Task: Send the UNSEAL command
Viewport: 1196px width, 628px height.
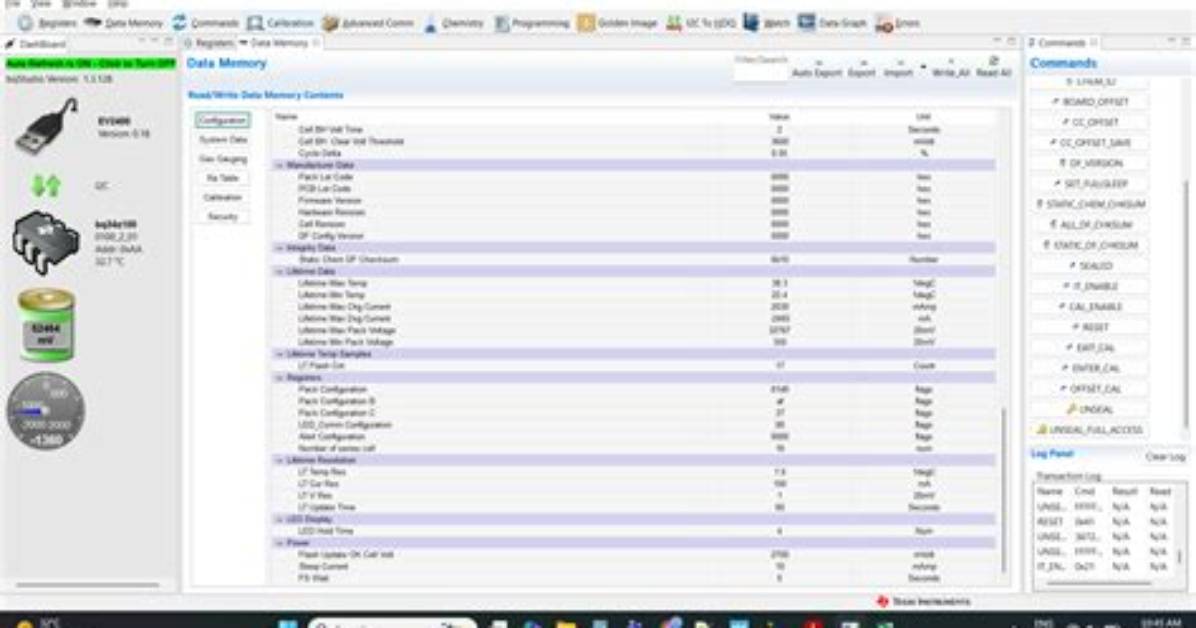Action: coord(1090,410)
